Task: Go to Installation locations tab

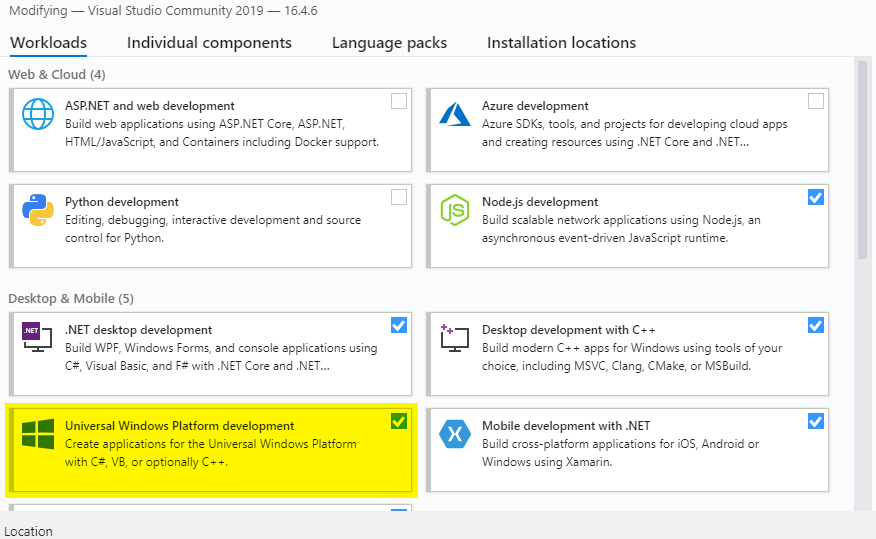Action: (561, 43)
